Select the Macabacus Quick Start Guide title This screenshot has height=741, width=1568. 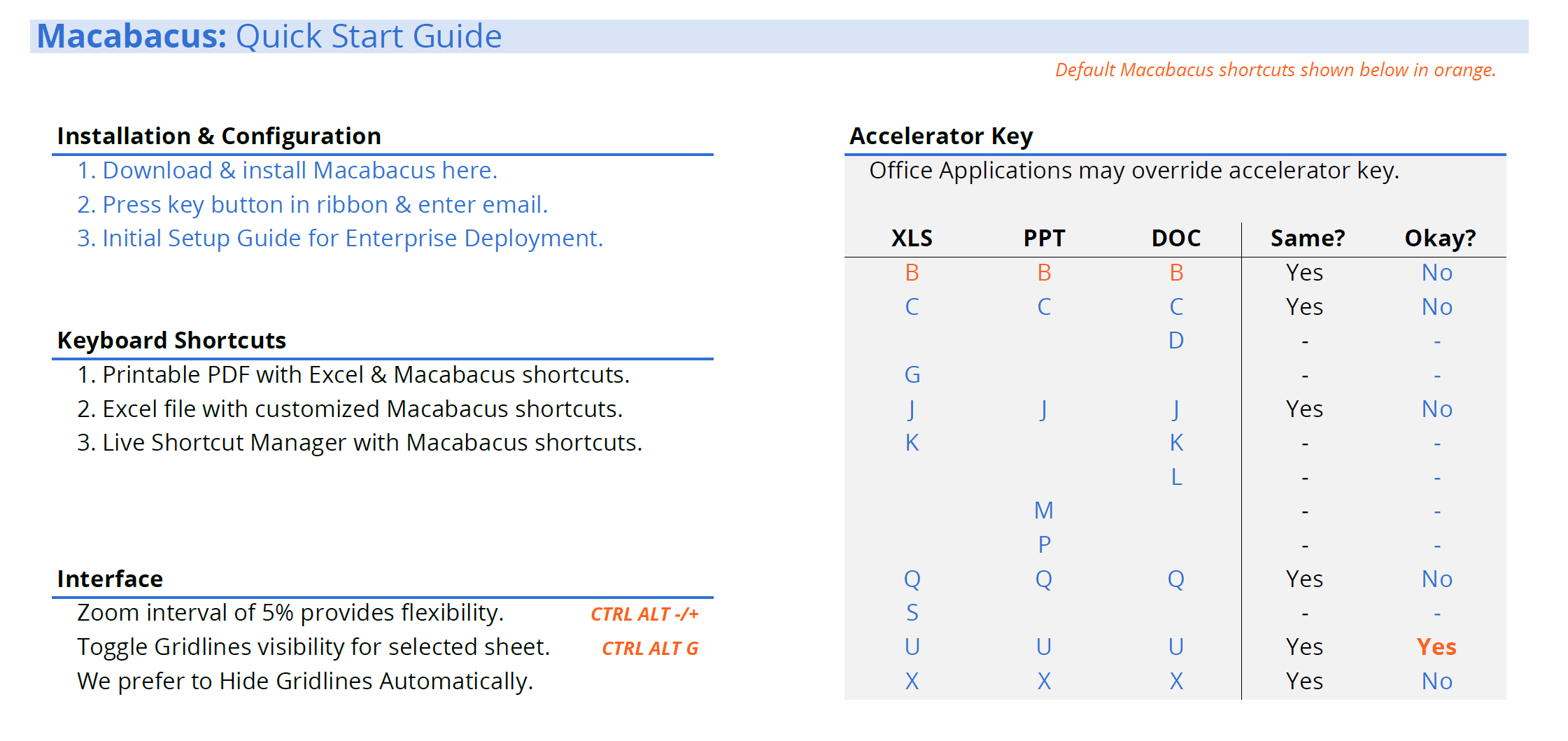pyautogui.click(x=269, y=36)
